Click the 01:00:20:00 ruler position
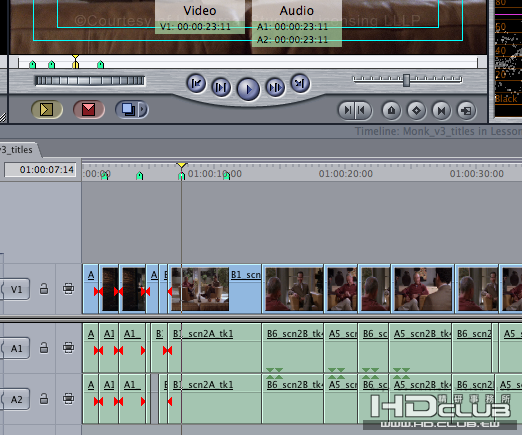522x435 pixels. point(346,174)
